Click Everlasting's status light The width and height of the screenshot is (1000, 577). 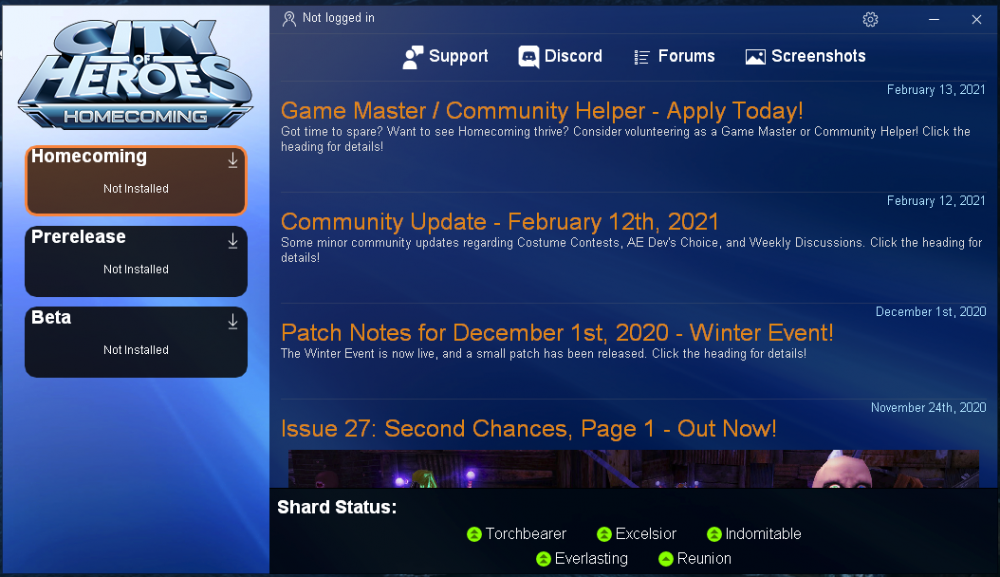click(x=541, y=559)
